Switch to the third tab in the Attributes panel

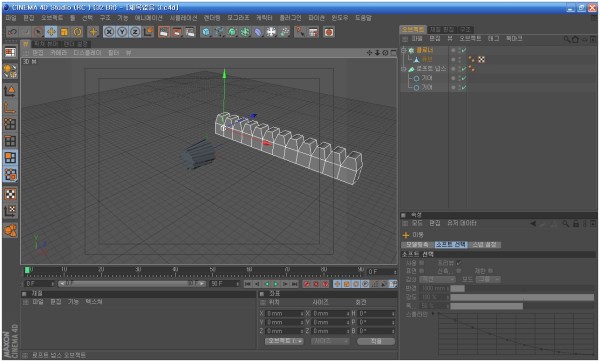click(485, 245)
